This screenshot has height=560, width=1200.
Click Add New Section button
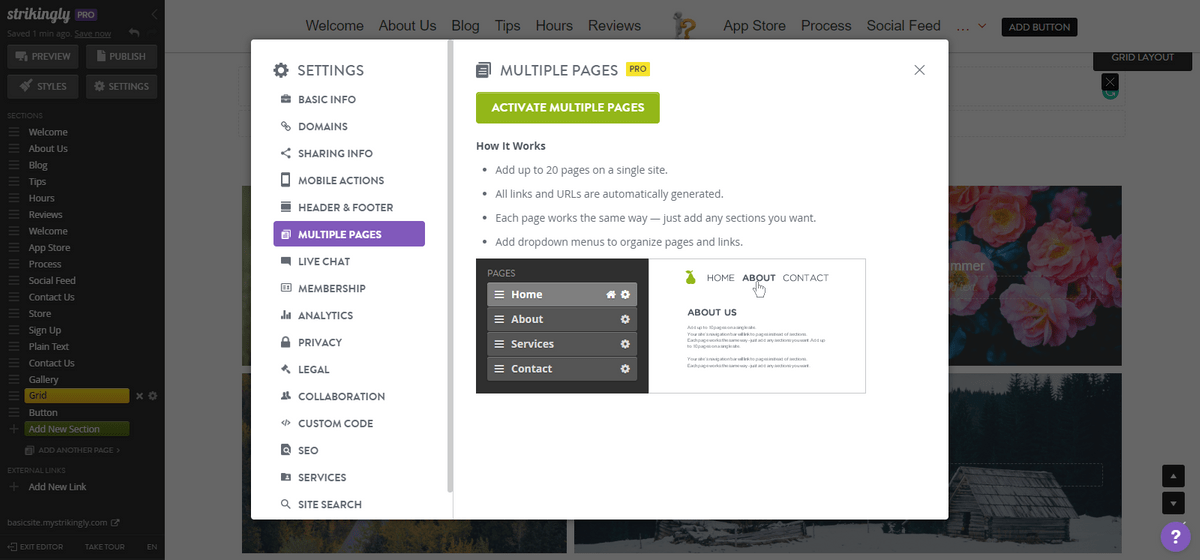click(77, 429)
